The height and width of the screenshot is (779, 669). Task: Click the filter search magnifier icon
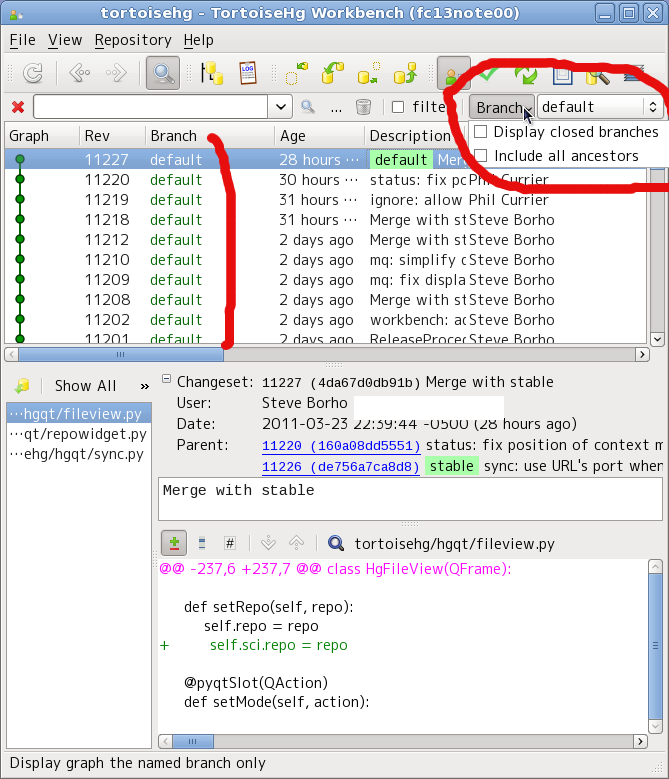pos(308,107)
